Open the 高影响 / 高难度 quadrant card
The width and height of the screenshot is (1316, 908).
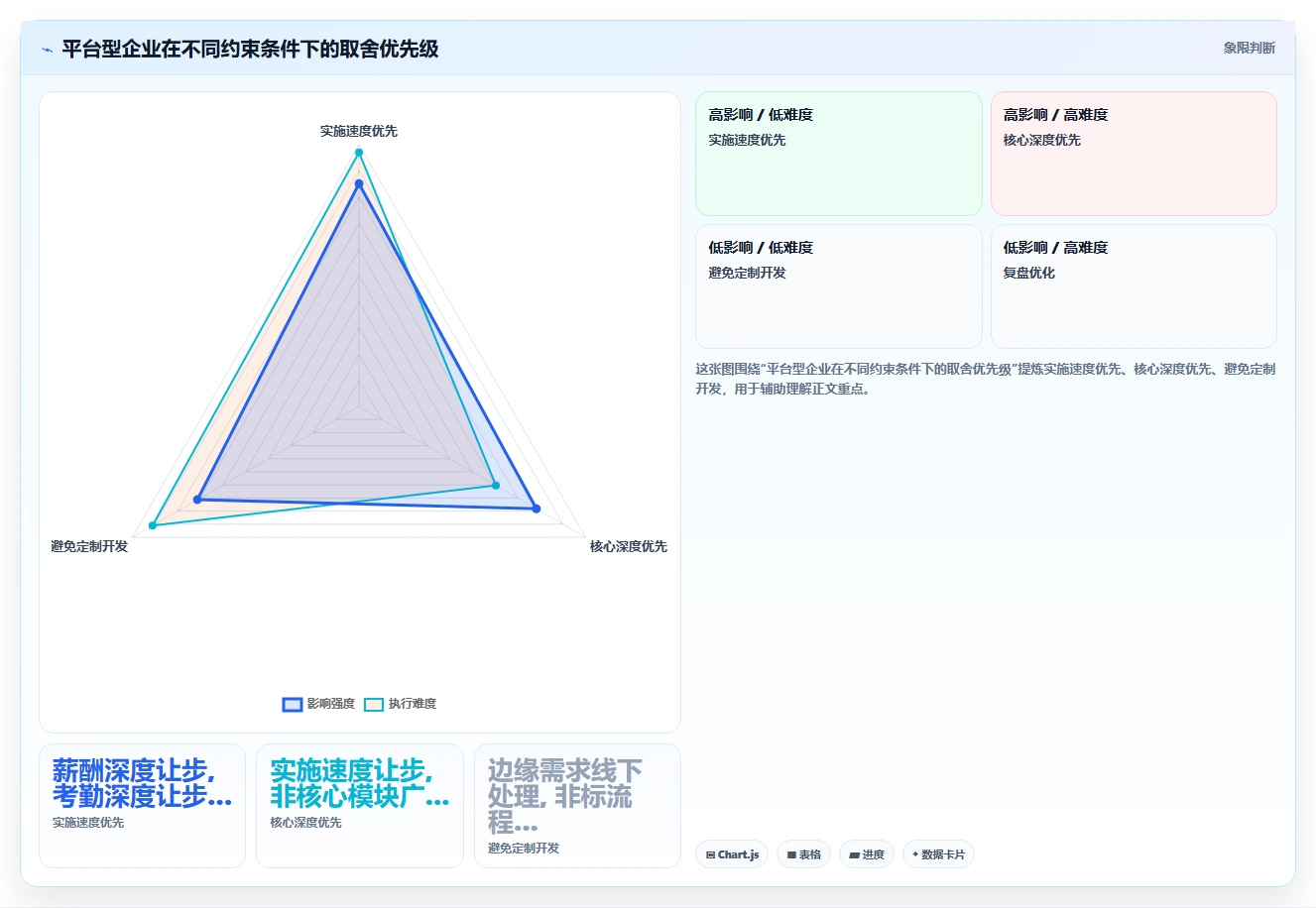pyautogui.click(x=1134, y=154)
